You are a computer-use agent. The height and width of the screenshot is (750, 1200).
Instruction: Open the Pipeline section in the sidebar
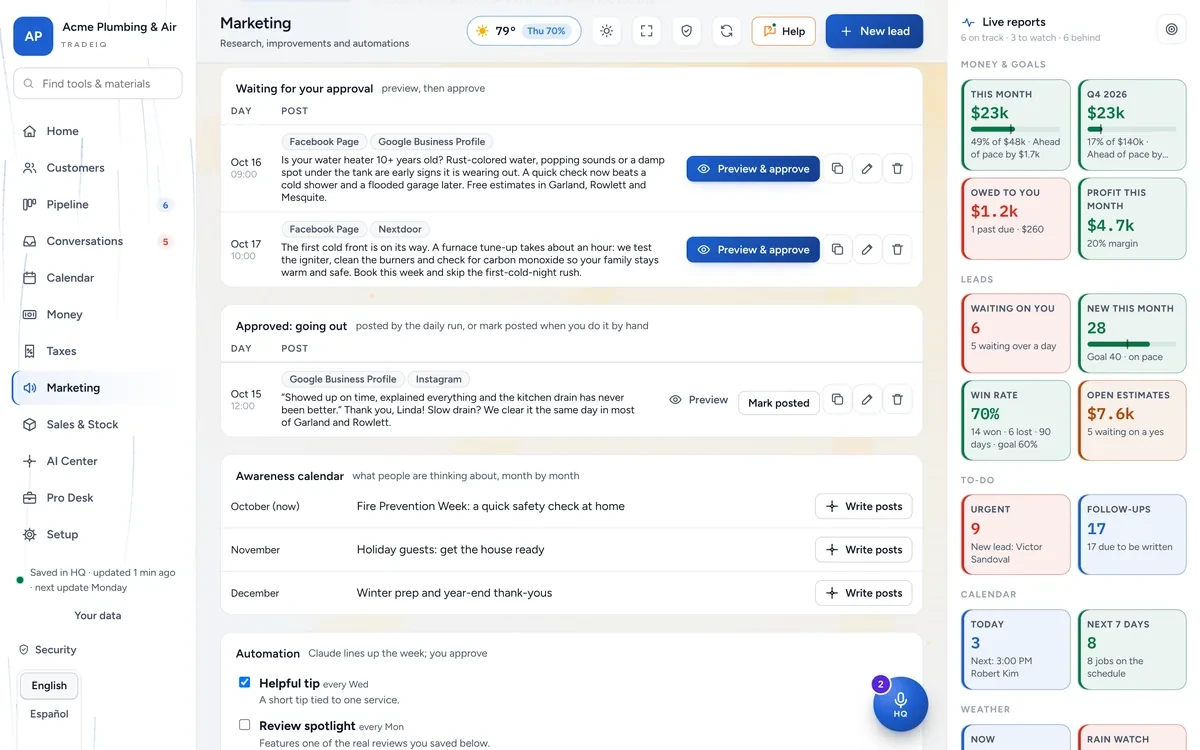click(x=97, y=205)
